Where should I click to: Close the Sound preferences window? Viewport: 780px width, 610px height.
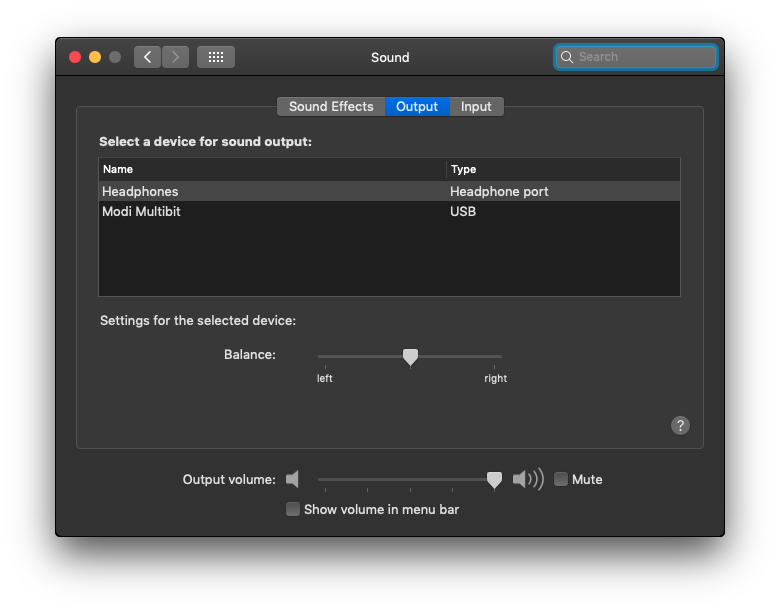(x=75, y=57)
